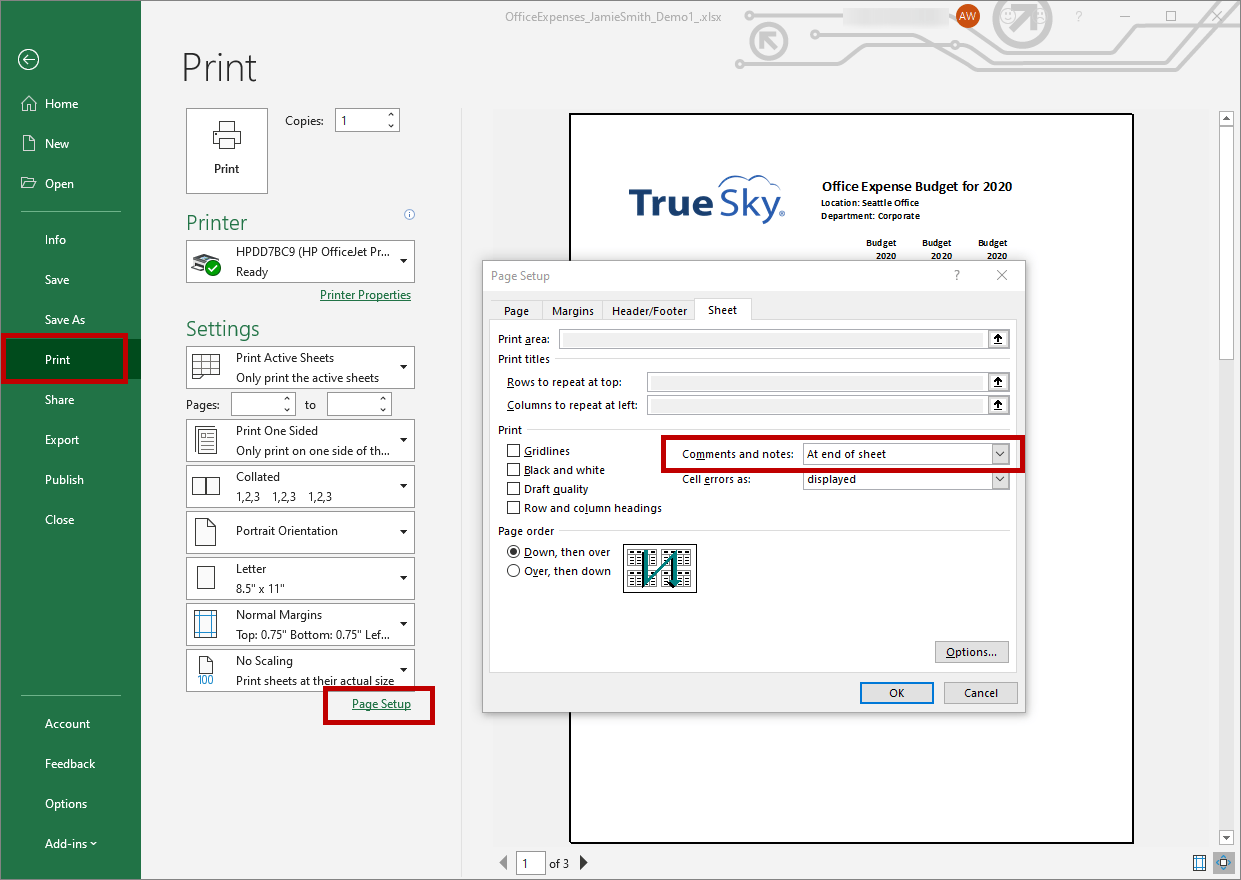The width and height of the screenshot is (1241, 880).
Task: Click the Printer Properties link
Action: click(x=365, y=294)
